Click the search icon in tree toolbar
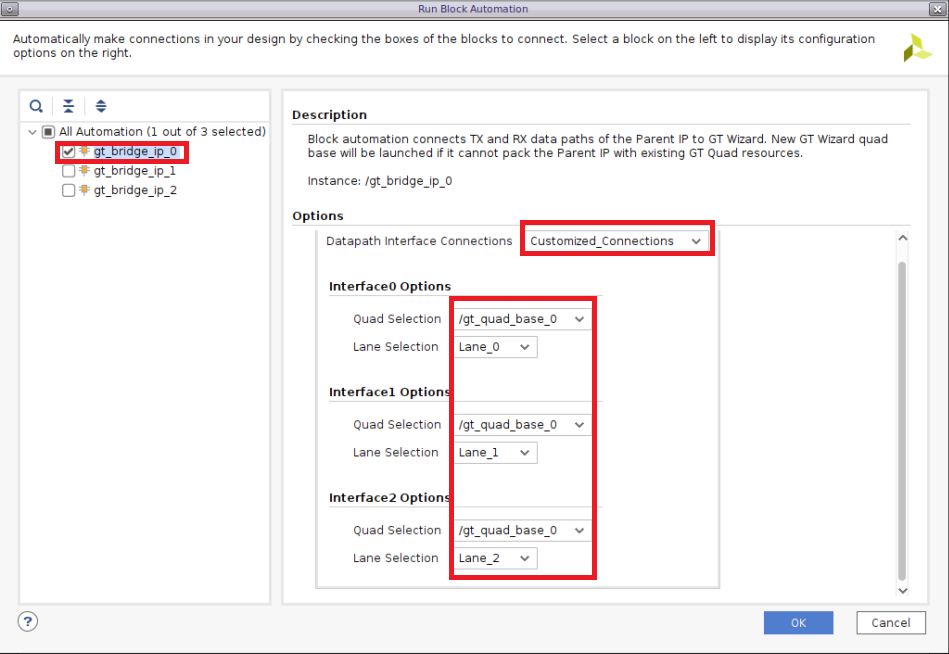 click(36, 106)
